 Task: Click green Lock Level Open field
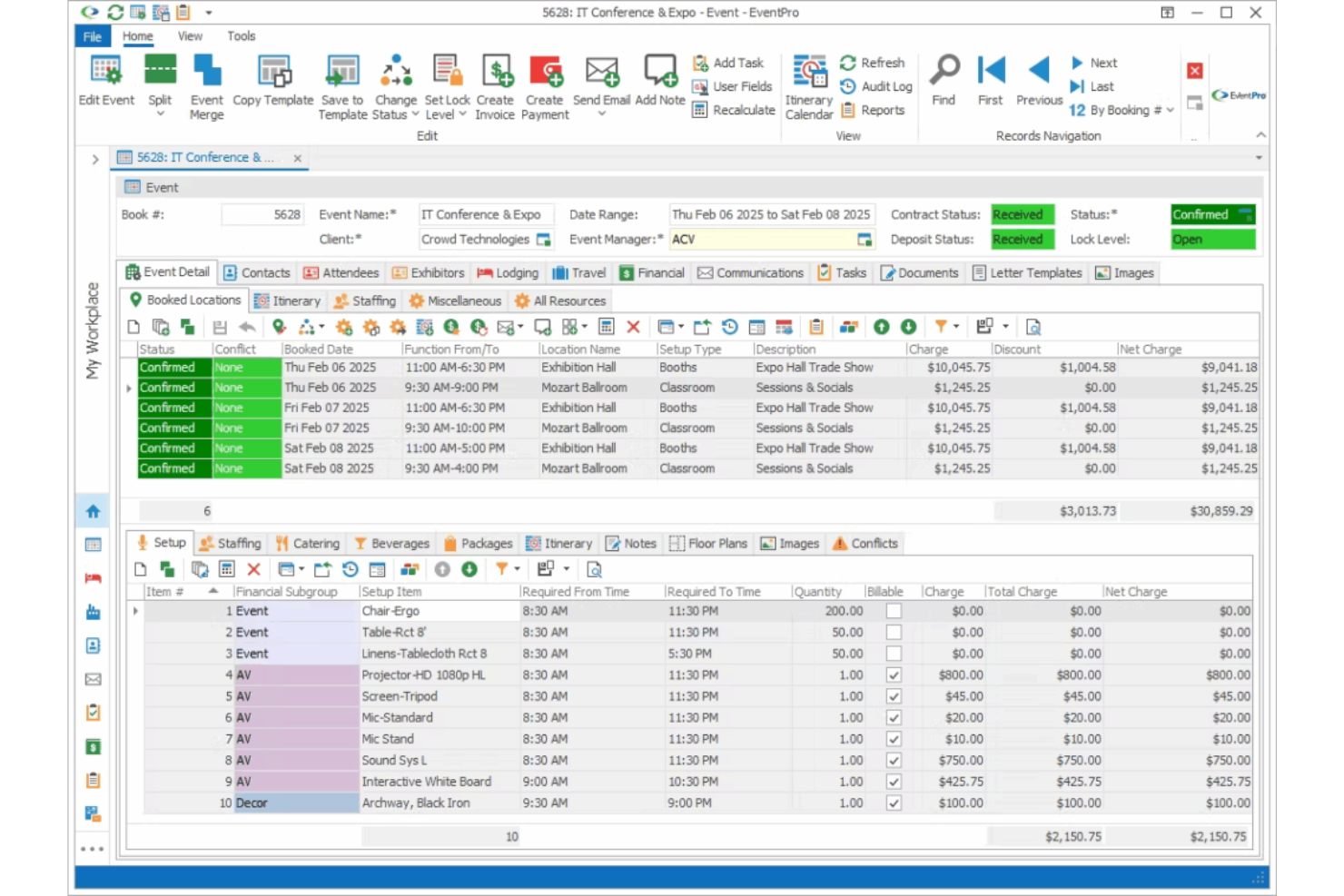click(x=1213, y=239)
